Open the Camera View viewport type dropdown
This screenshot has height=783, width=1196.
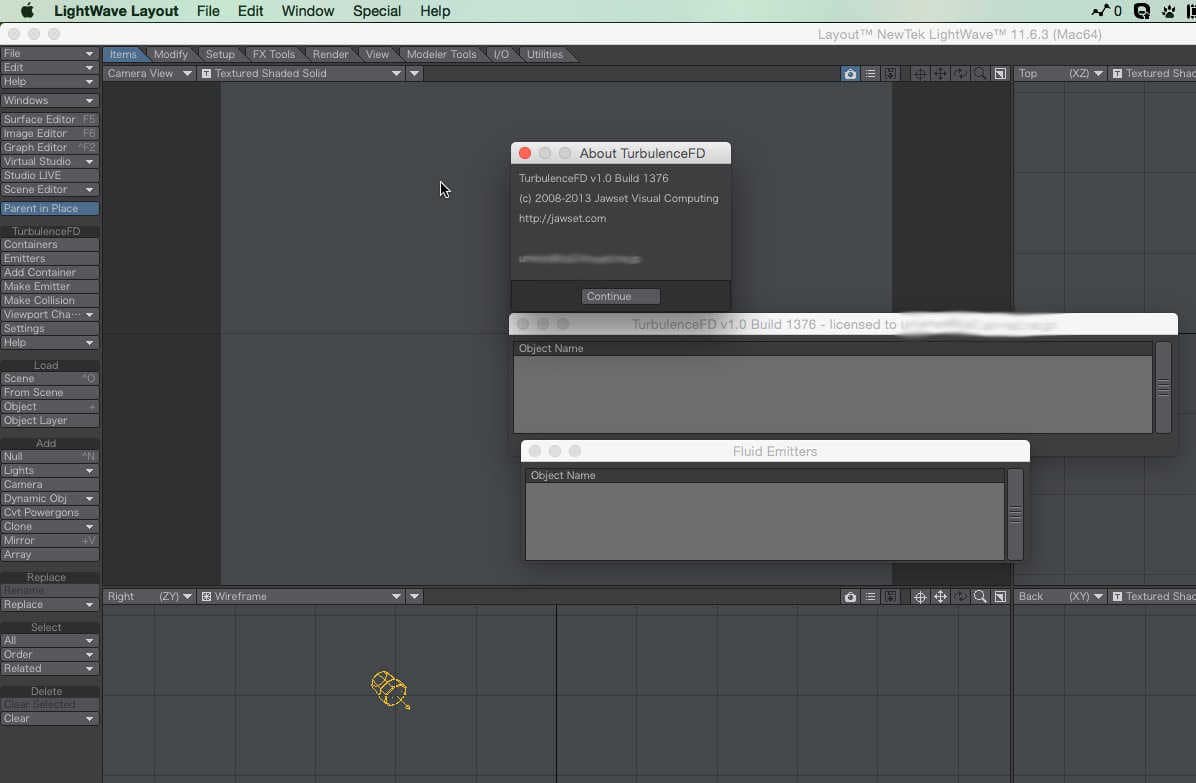point(150,74)
